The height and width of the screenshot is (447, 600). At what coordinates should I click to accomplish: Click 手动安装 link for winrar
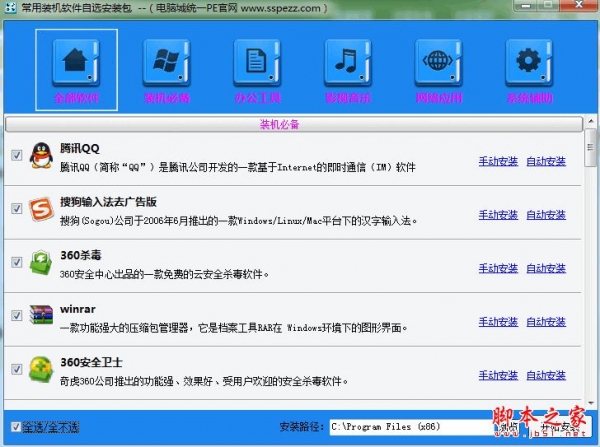click(498, 322)
